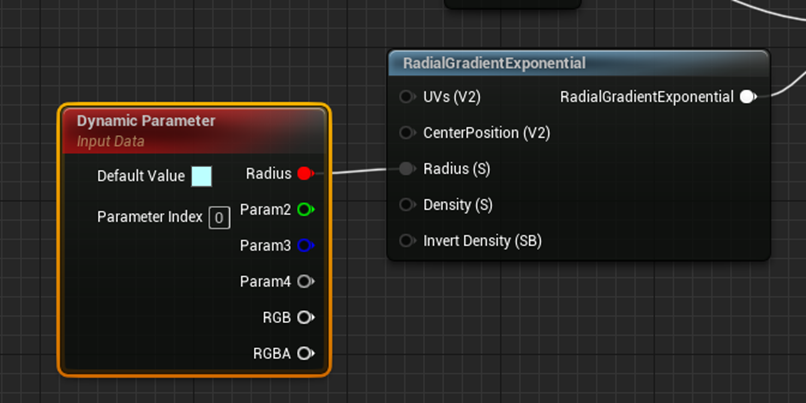Click the Density (S) label
This screenshot has height=403, width=806.
click(458, 205)
